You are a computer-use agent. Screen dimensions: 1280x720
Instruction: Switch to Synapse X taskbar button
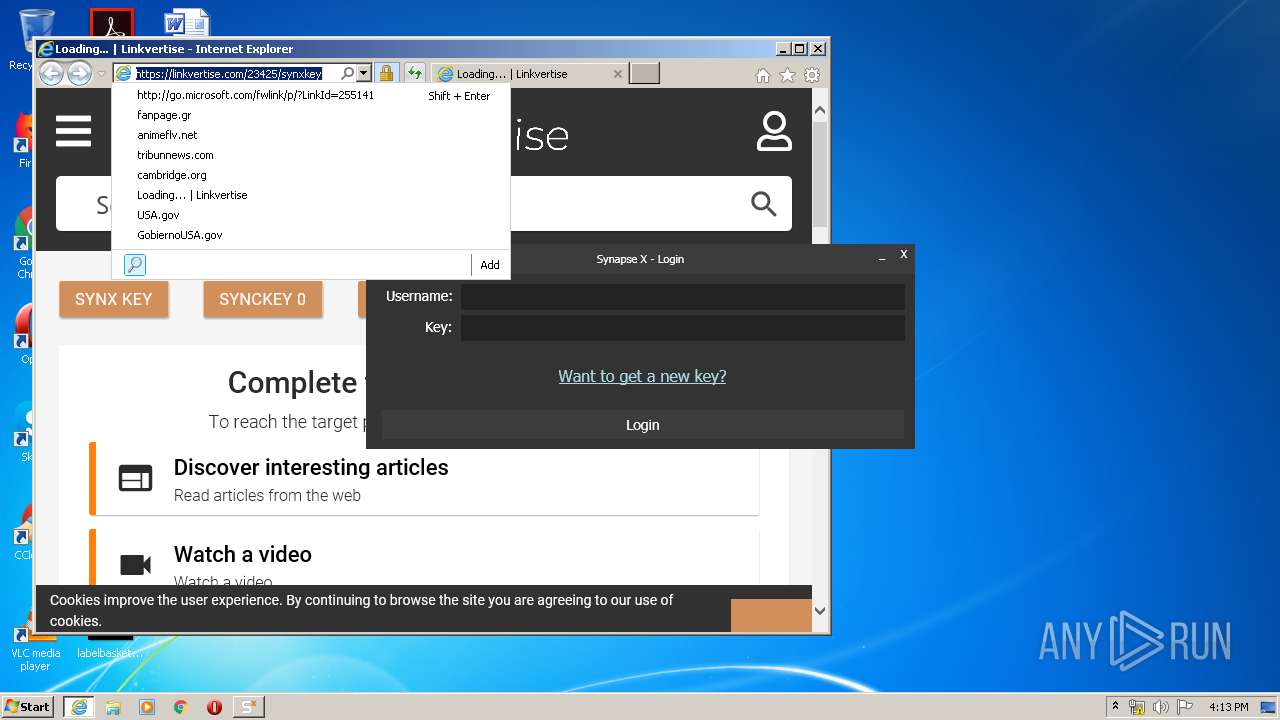[x=248, y=707]
